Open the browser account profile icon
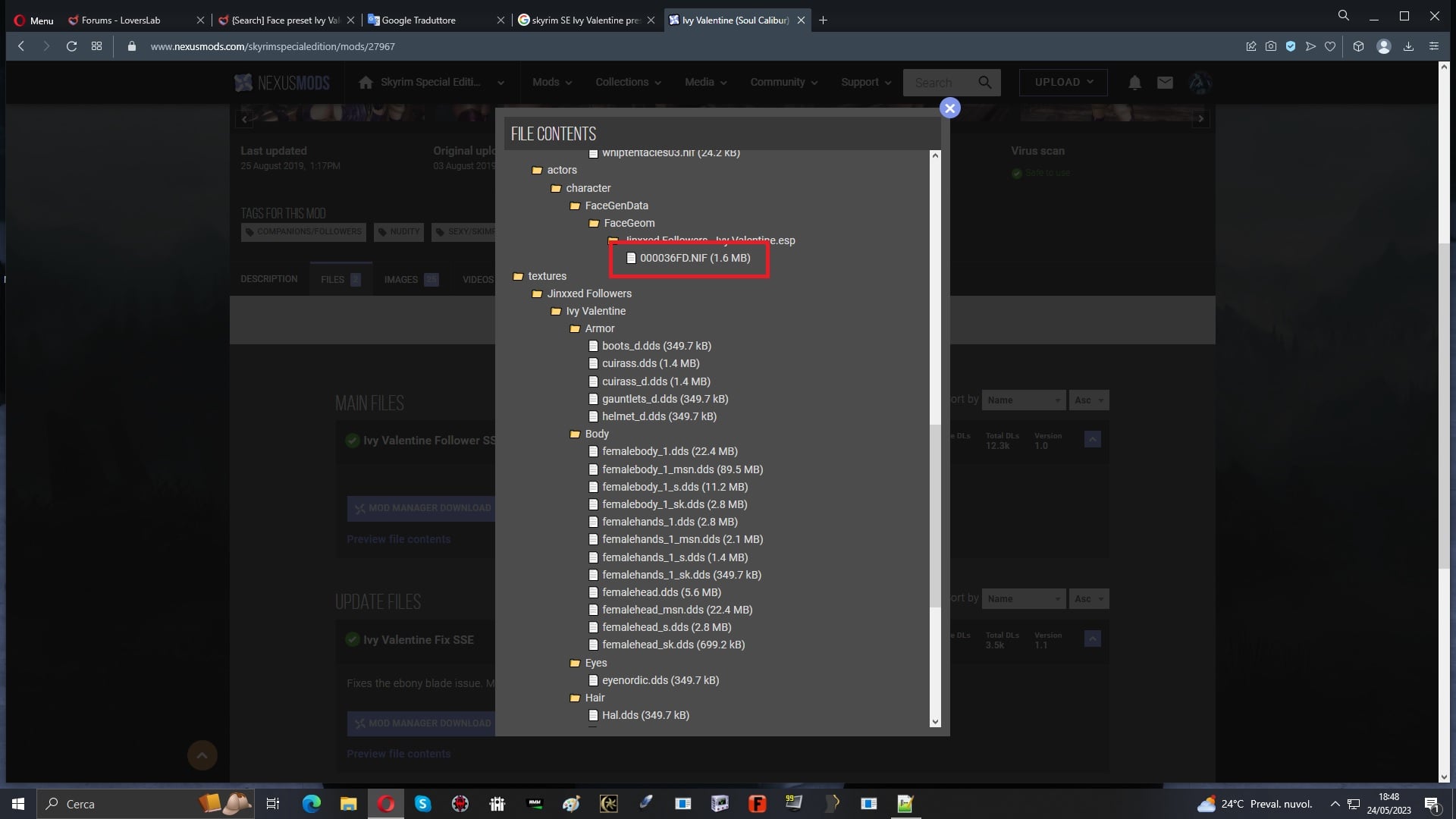Image resolution: width=1456 pixels, height=819 pixels. [x=1384, y=46]
